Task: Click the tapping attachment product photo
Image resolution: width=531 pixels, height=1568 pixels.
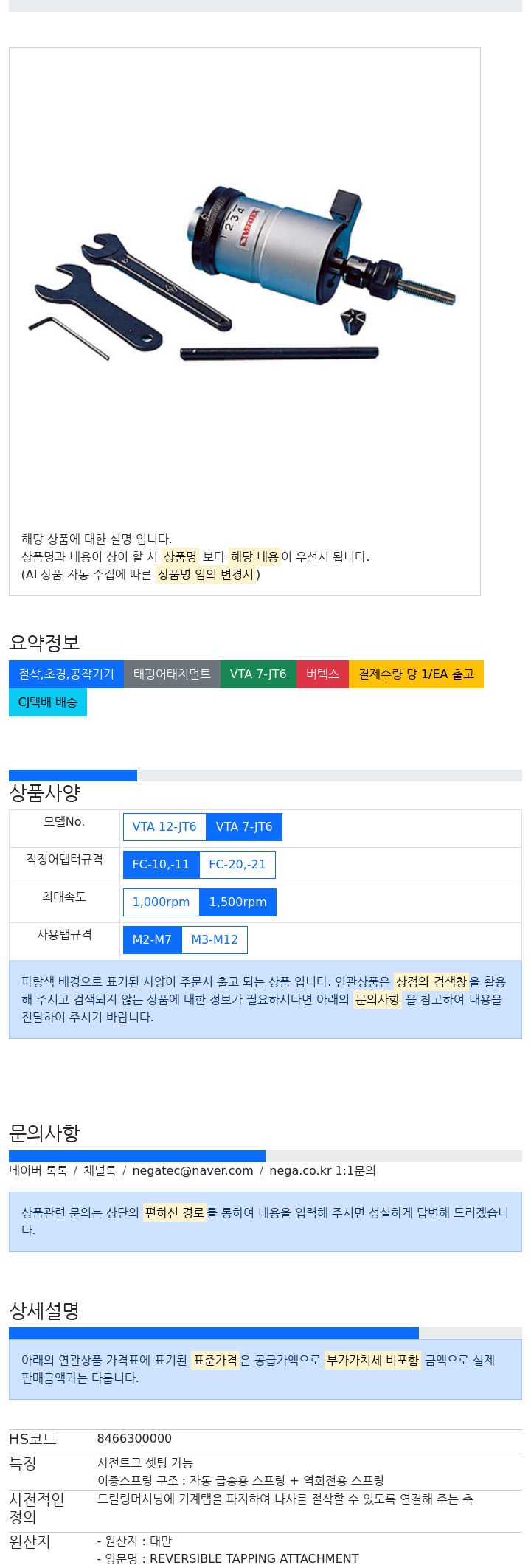Action: click(x=244, y=274)
